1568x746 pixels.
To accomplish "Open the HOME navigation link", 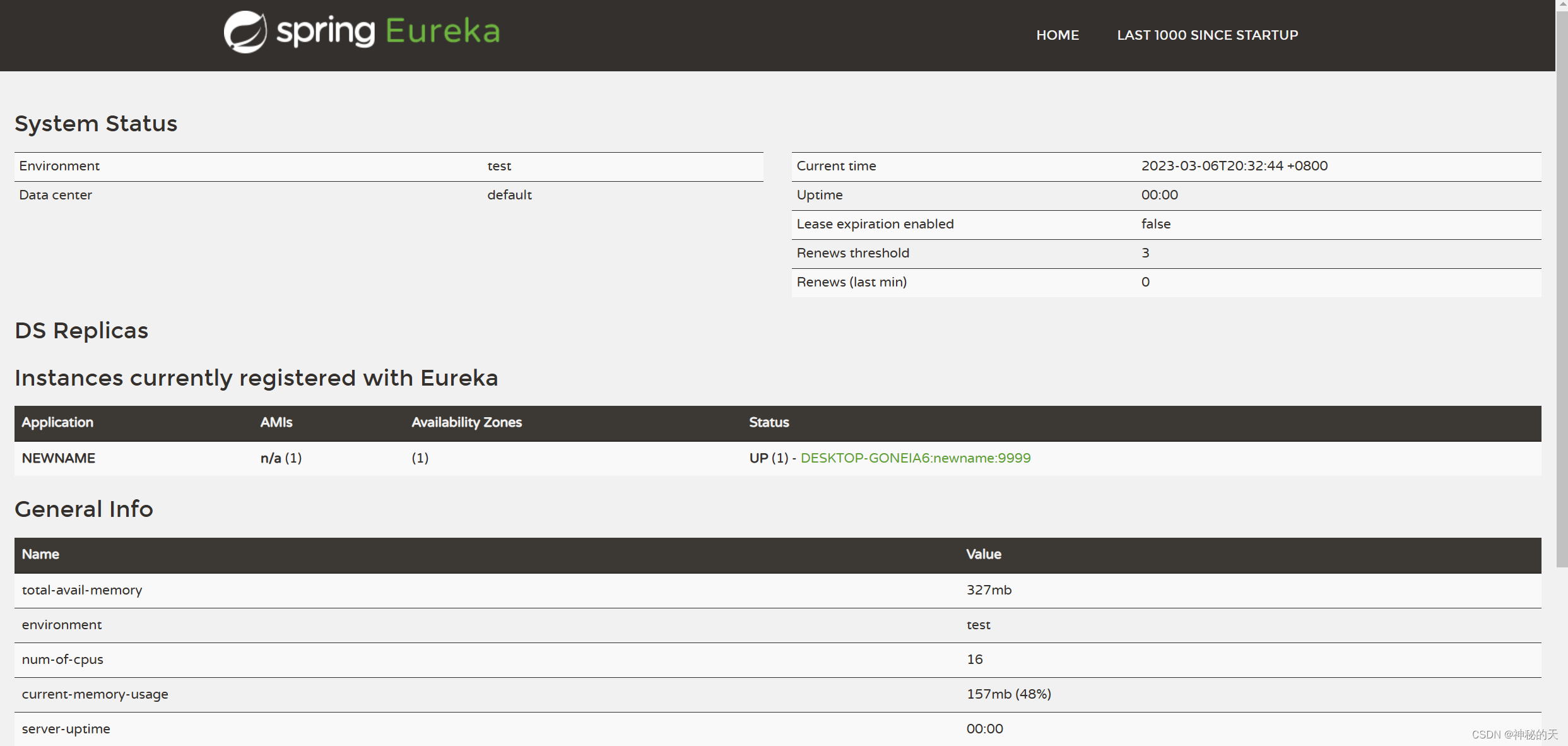I will [x=1058, y=35].
